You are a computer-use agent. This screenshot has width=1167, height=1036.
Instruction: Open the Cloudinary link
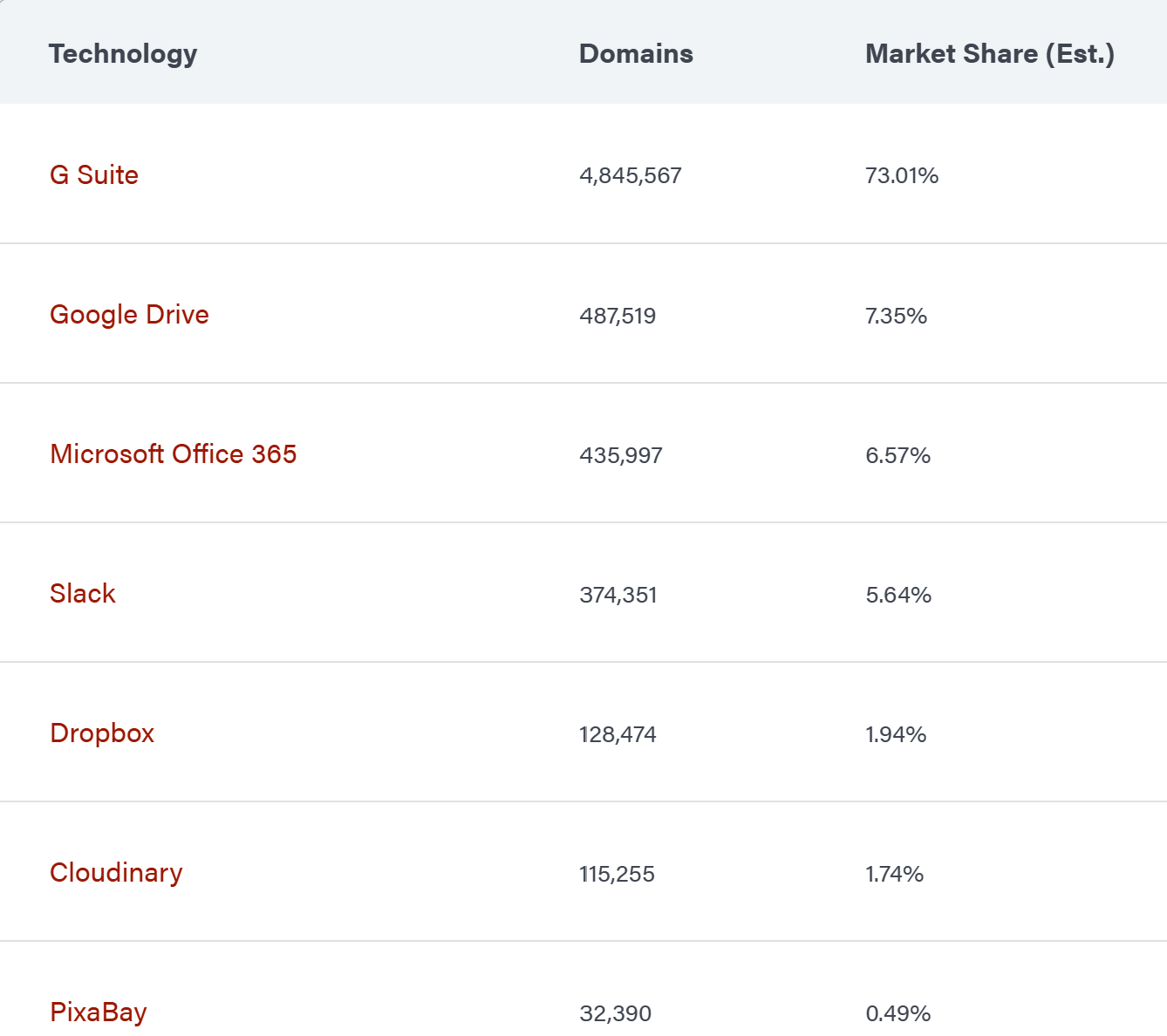pyautogui.click(x=116, y=873)
